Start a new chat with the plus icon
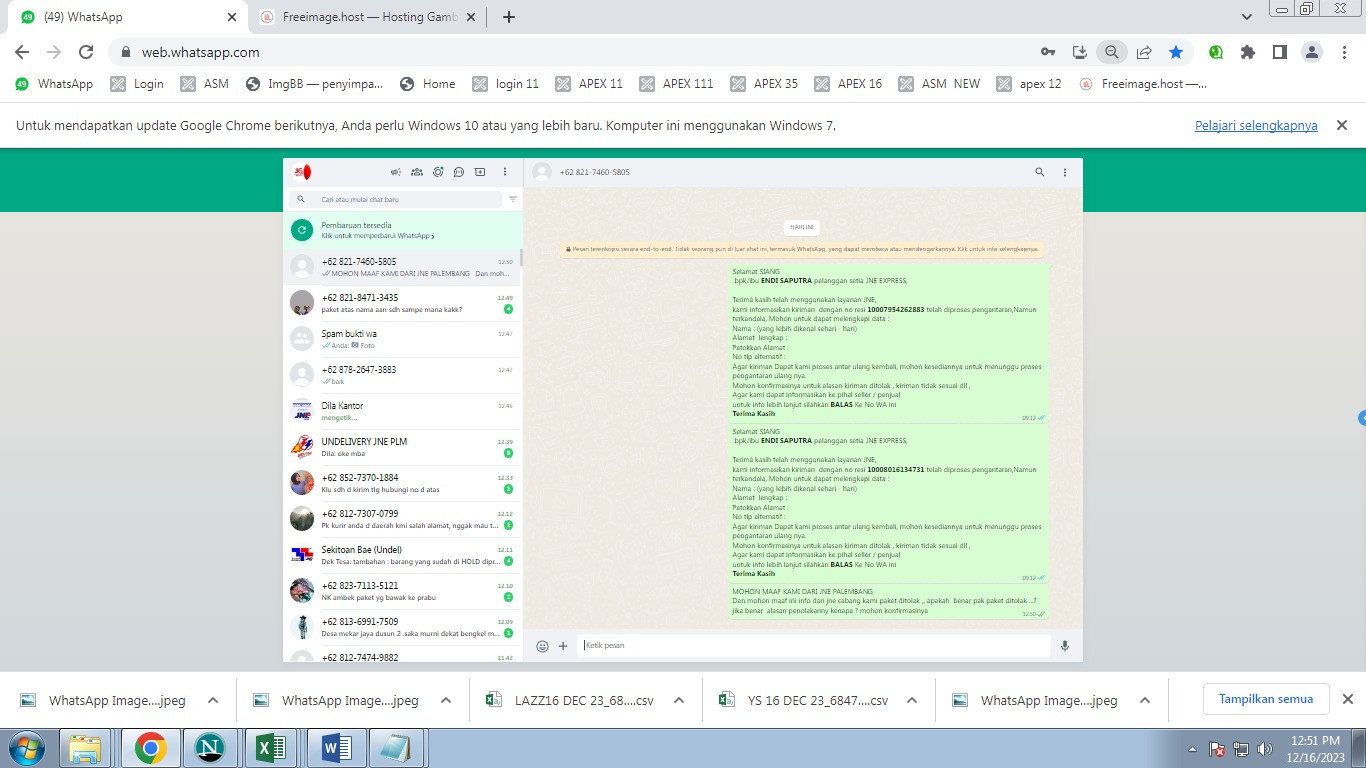 (x=480, y=172)
